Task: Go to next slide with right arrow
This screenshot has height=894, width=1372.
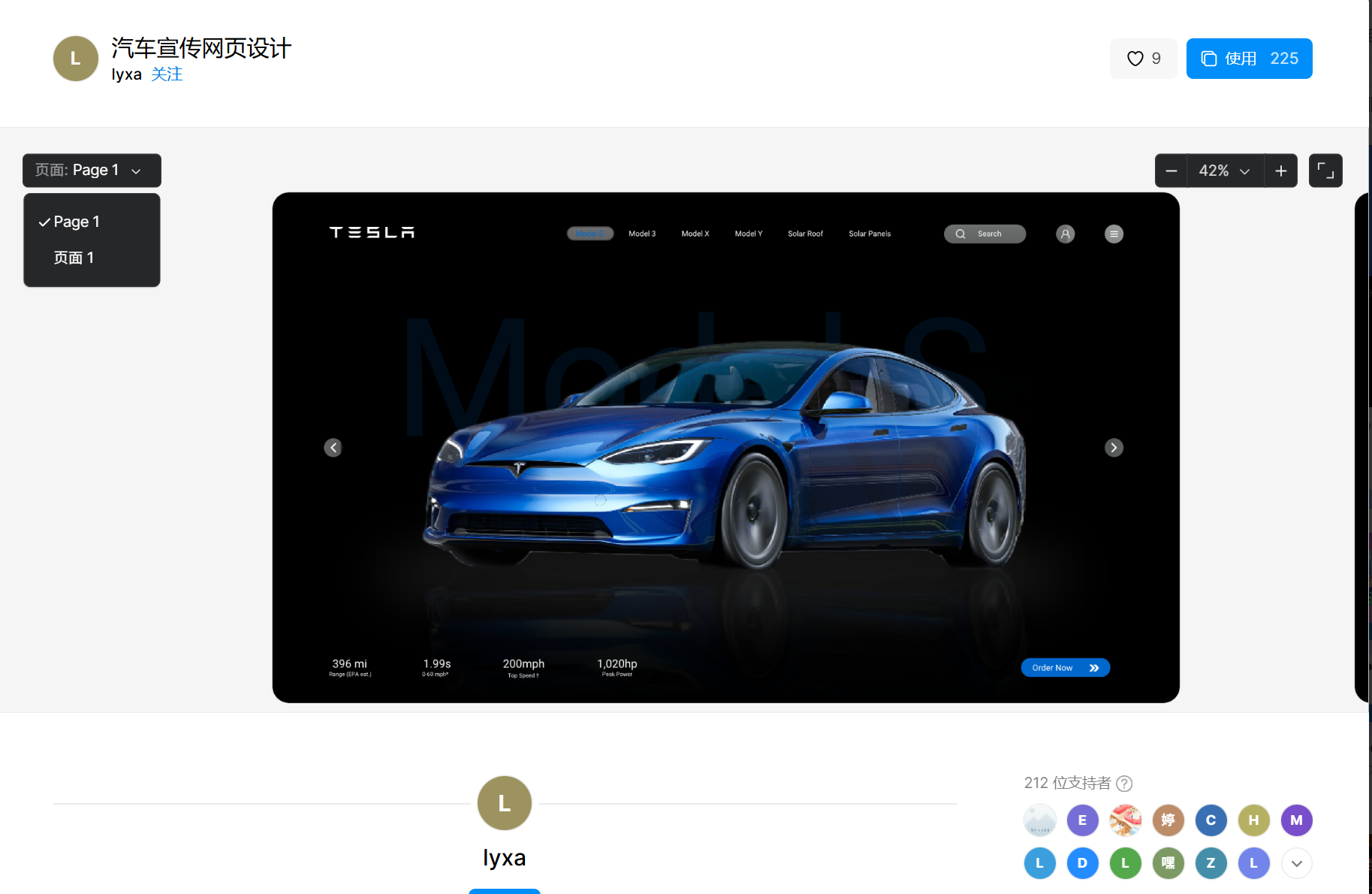Action: 1114,448
